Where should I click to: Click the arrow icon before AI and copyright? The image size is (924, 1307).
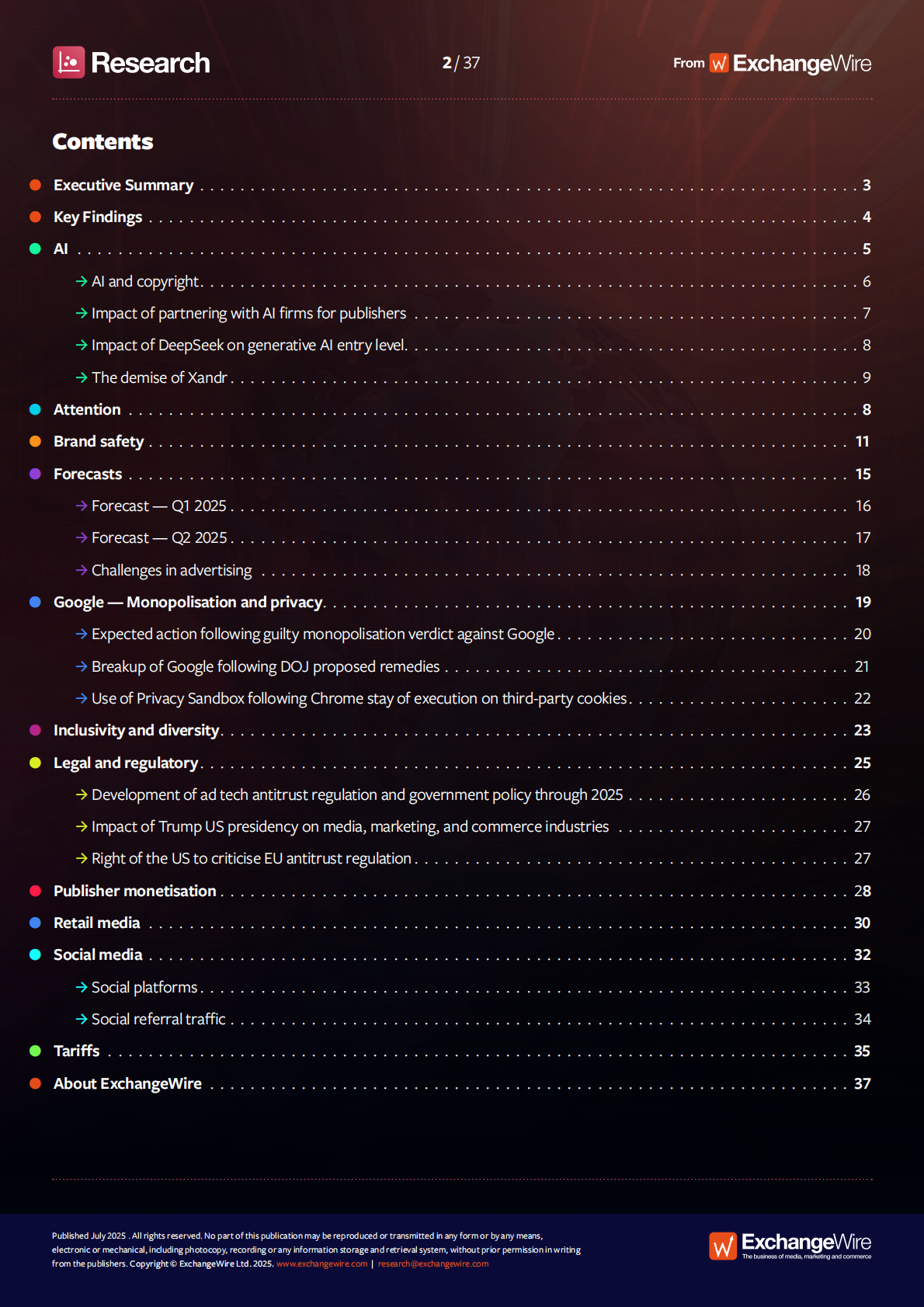point(82,281)
